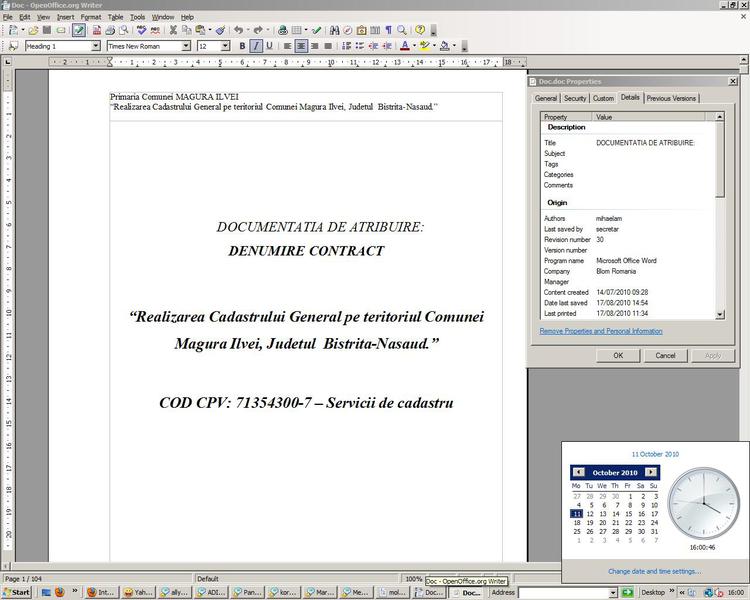This screenshot has width=750, height=600.
Task: Toggle underline formatting button
Action: (270, 46)
